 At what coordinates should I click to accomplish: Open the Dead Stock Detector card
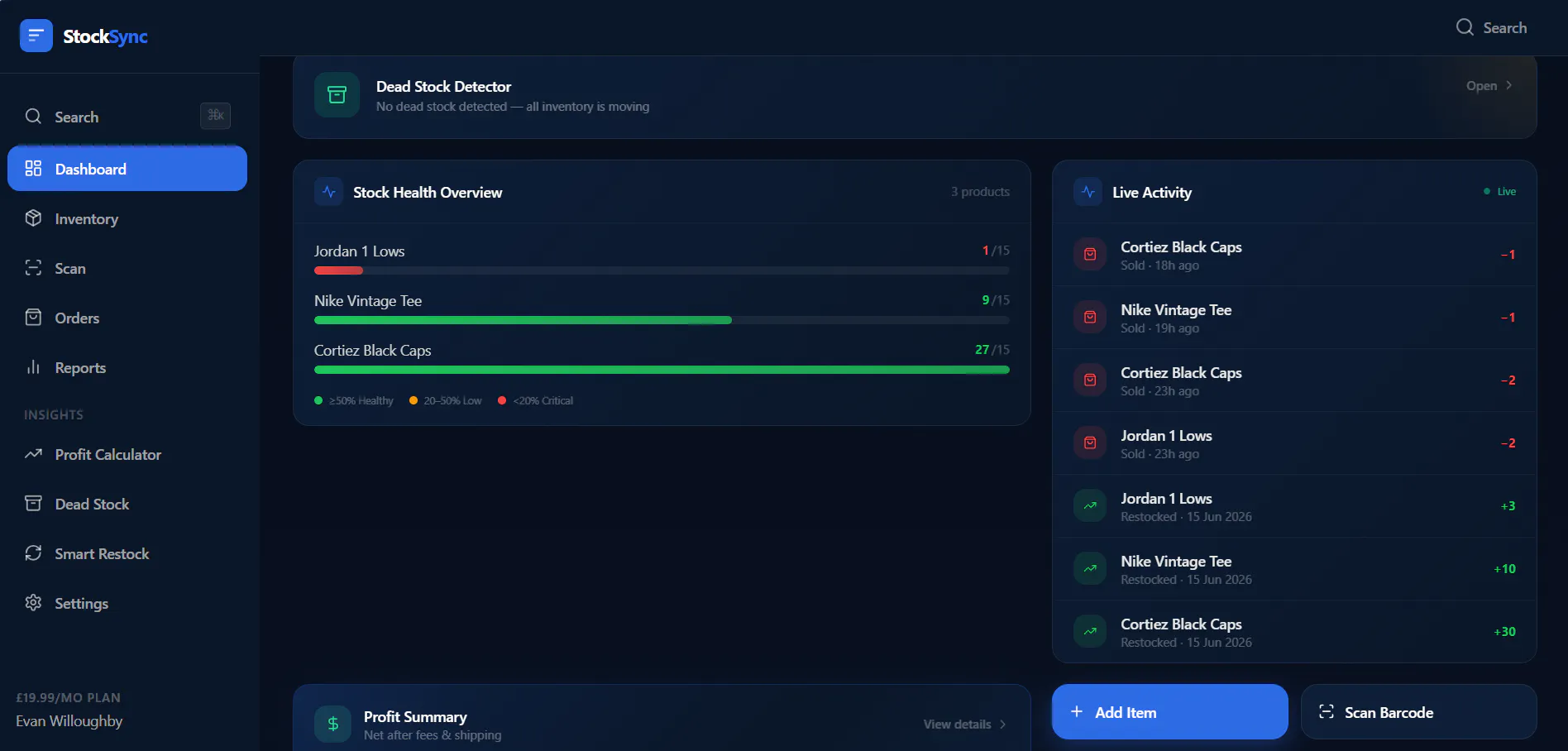pyautogui.click(x=915, y=96)
